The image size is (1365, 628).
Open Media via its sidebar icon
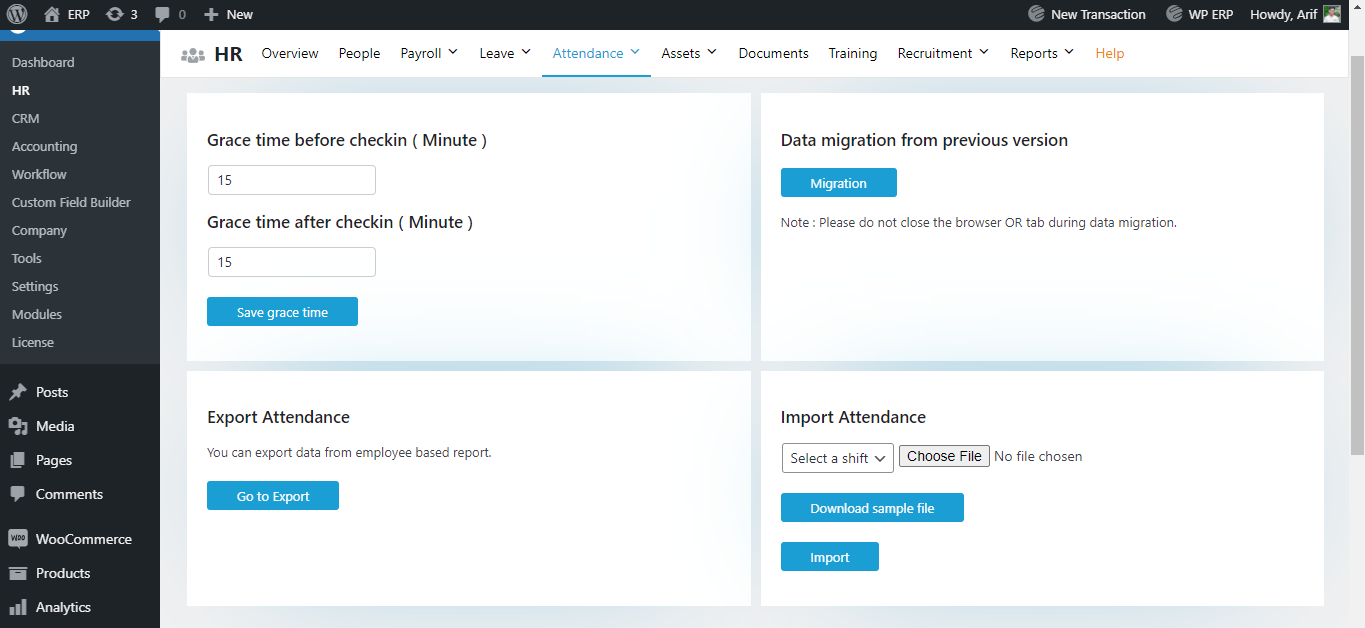tap(17, 426)
